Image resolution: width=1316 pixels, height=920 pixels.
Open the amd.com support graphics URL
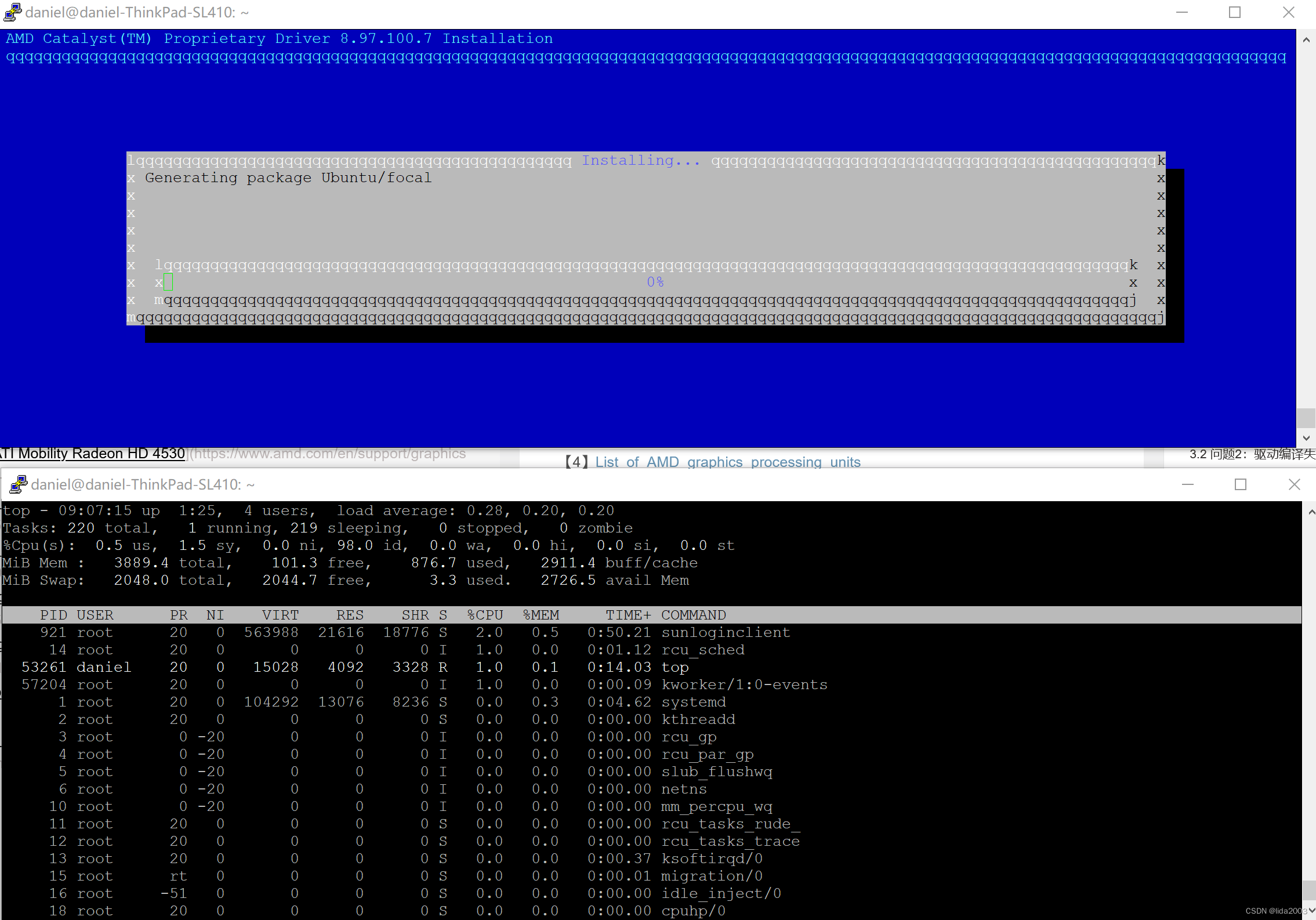[329, 454]
